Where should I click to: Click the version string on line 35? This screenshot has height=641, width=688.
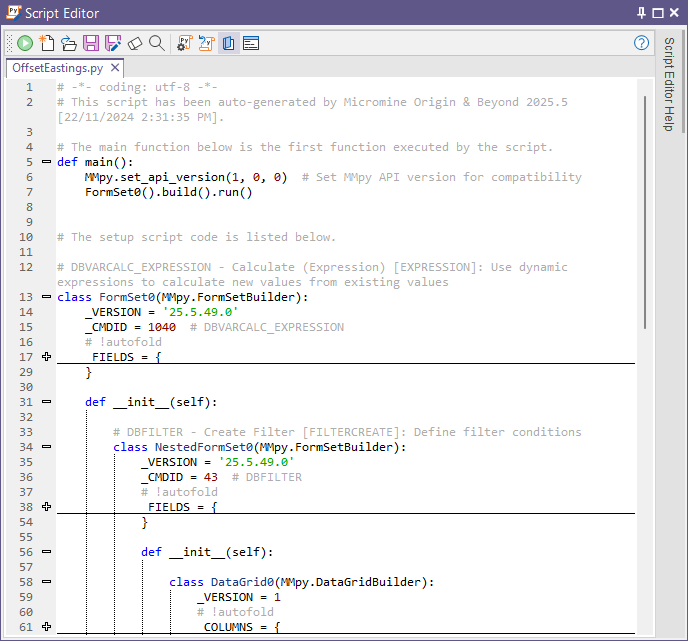tap(256, 462)
